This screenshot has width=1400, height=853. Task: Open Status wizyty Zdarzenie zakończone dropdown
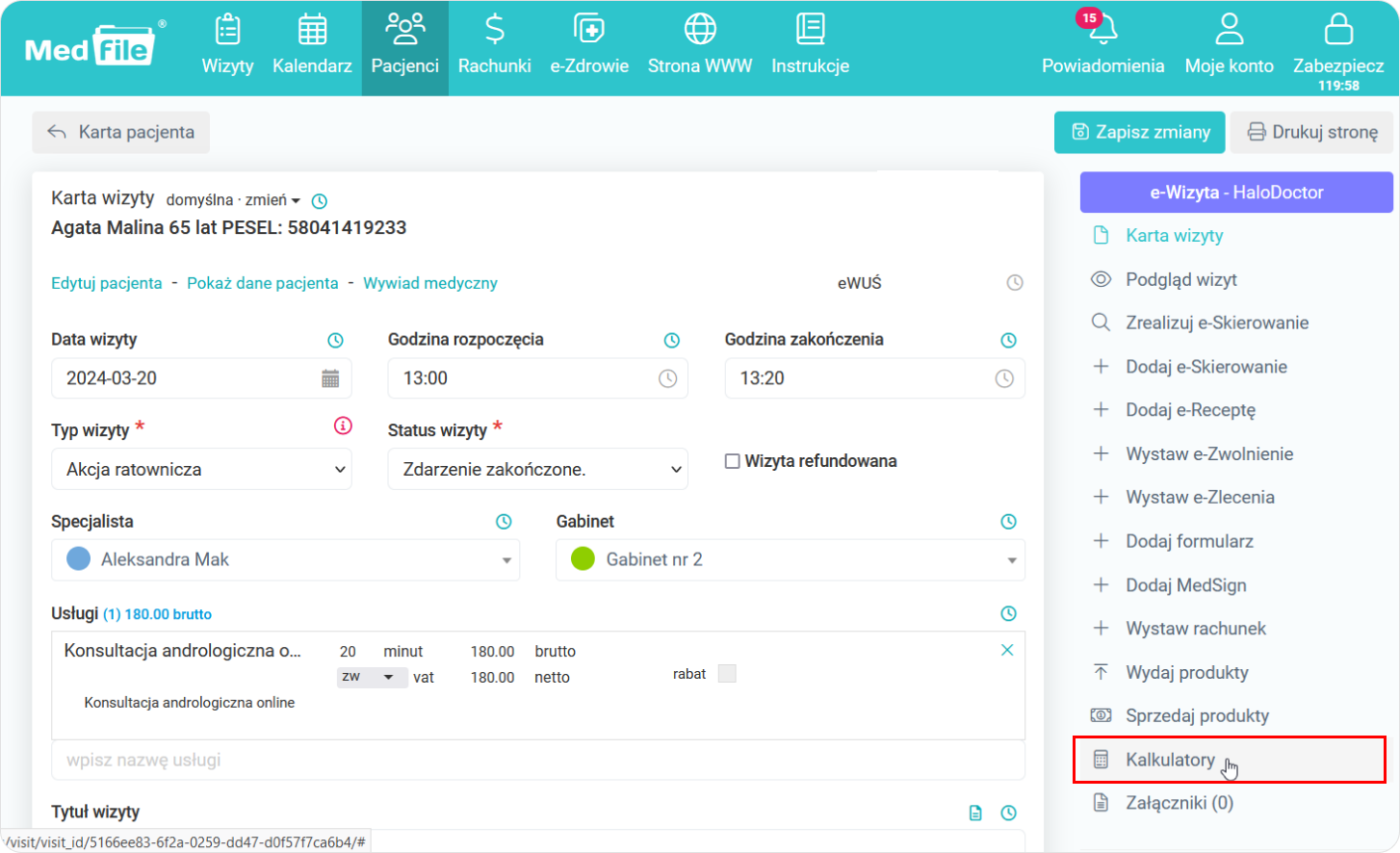pyautogui.click(x=537, y=469)
